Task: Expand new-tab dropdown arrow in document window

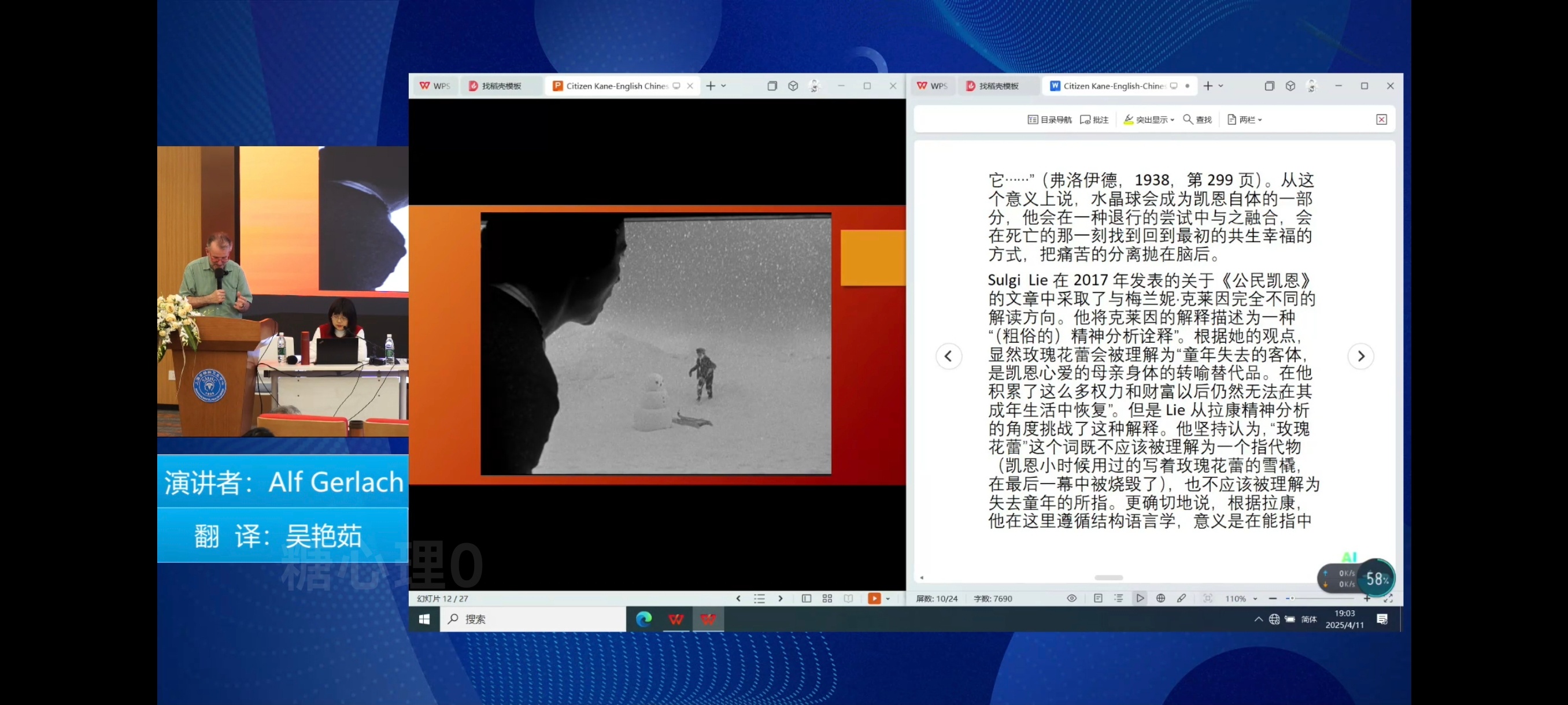Action: point(1221,86)
